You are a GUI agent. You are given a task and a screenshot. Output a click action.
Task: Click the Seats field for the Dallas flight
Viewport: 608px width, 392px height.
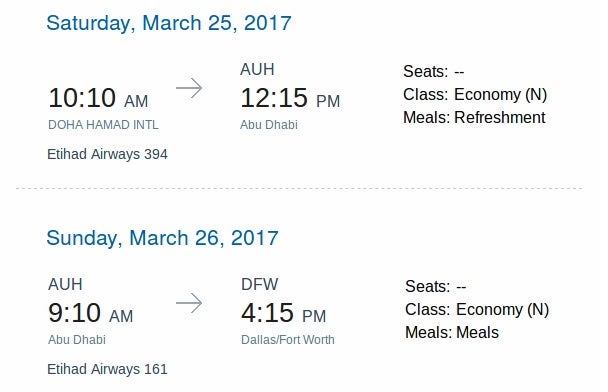[435, 287]
